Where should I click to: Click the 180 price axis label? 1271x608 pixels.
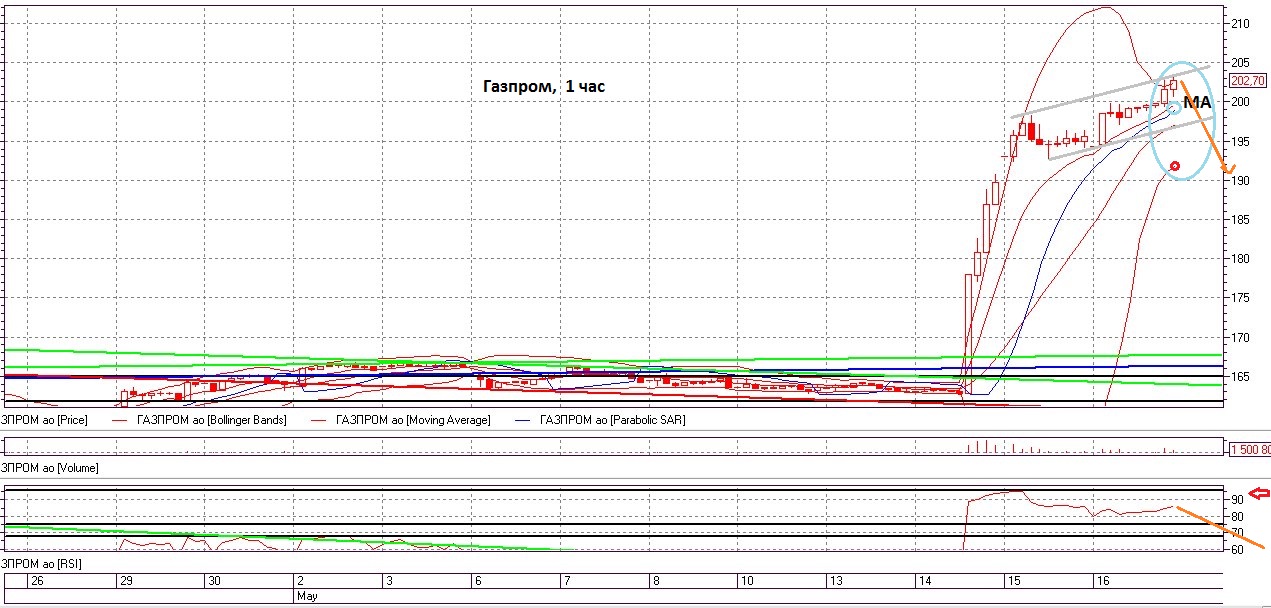(x=1241, y=259)
